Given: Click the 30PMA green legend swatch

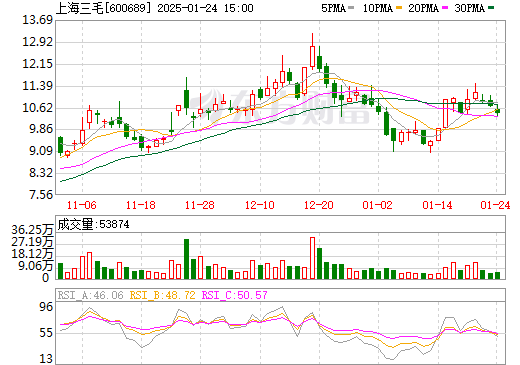Looking at the screenshot, I should 491,8.
